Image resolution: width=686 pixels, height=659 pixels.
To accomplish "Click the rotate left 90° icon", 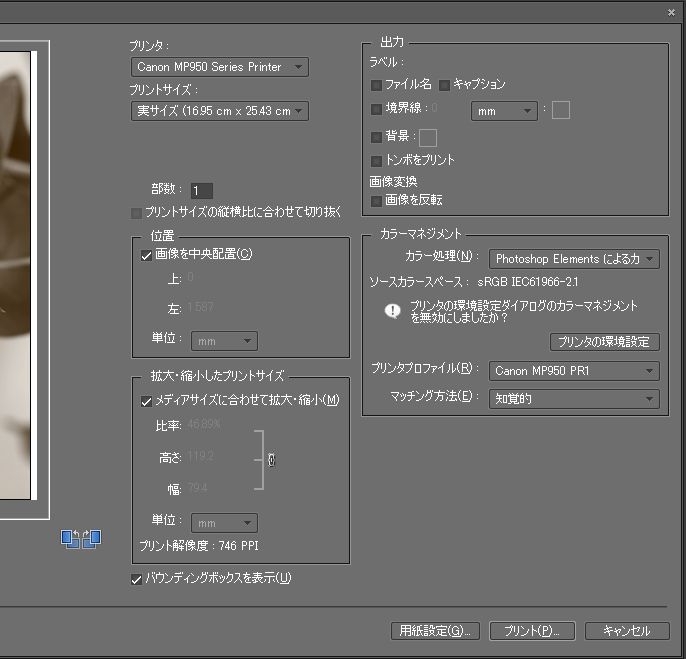I will click(x=70, y=538).
